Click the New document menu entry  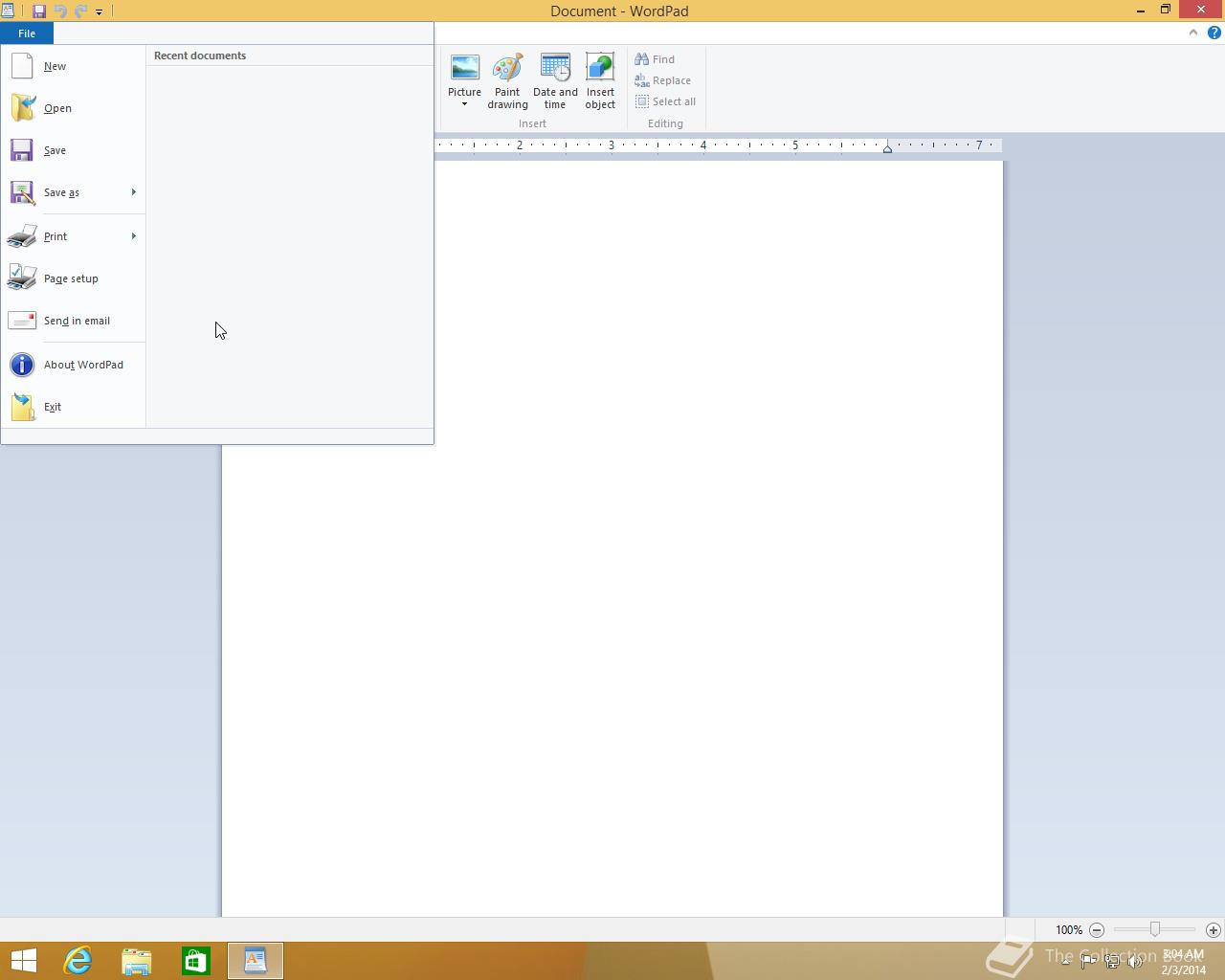pos(74,66)
